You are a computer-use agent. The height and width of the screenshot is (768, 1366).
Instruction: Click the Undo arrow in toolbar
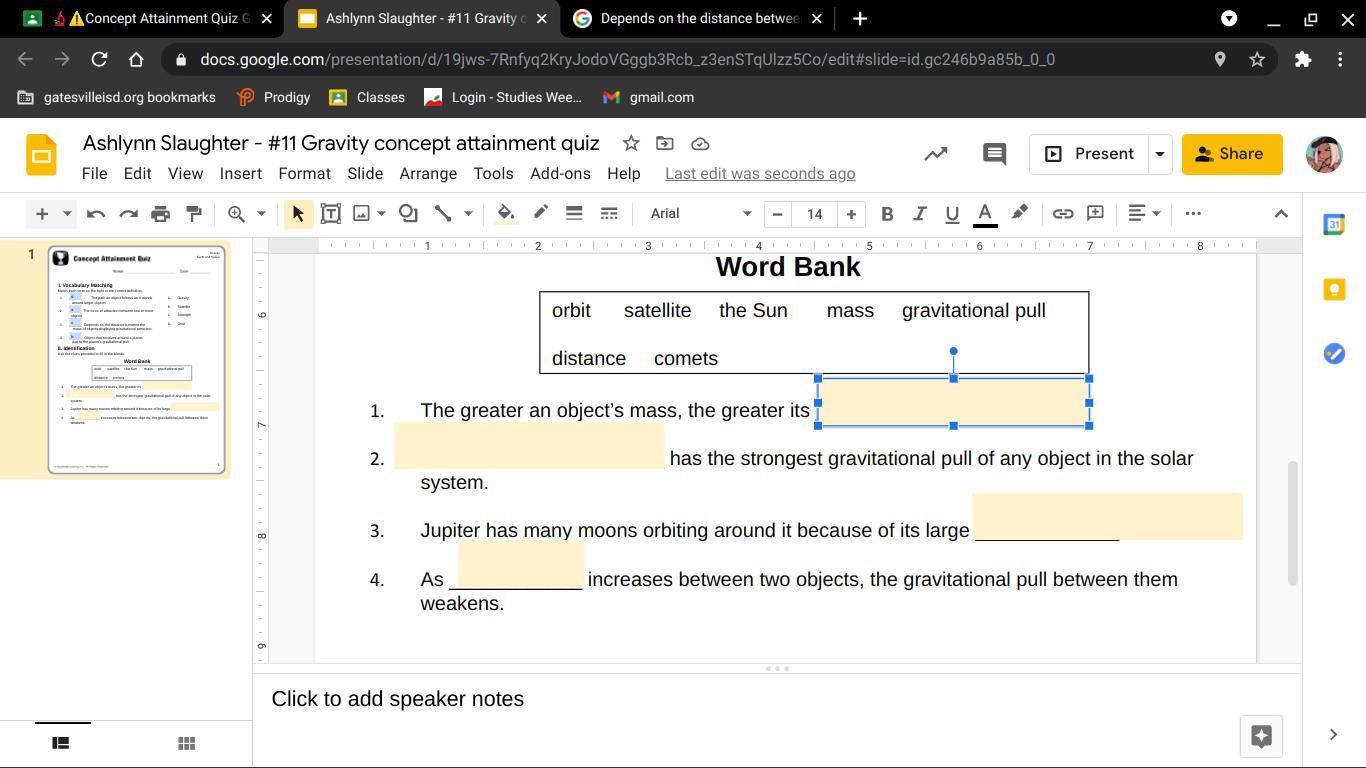point(96,213)
